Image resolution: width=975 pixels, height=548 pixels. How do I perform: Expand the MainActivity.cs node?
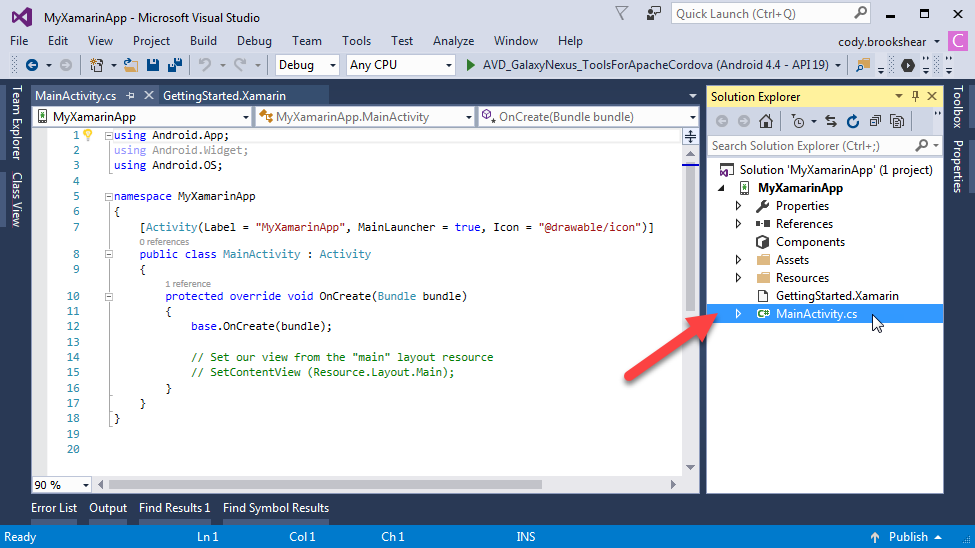pyautogui.click(x=738, y=314)
